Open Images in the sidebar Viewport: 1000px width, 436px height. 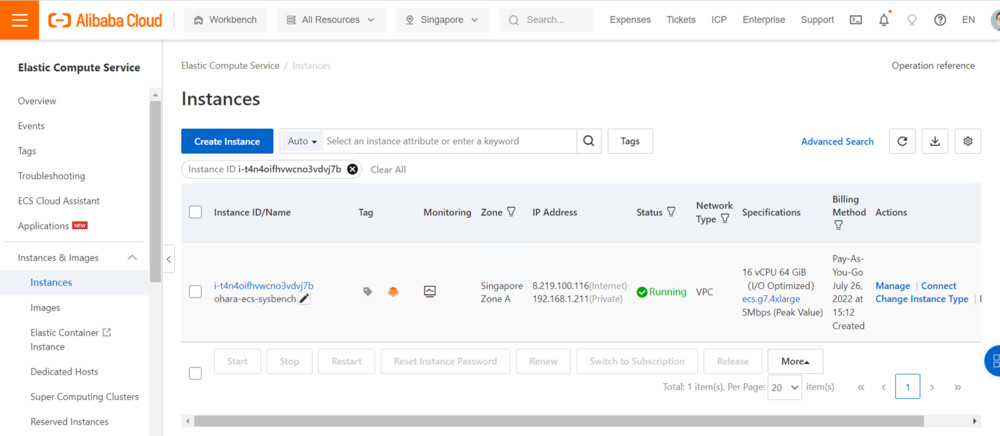(x=45, y=308)
